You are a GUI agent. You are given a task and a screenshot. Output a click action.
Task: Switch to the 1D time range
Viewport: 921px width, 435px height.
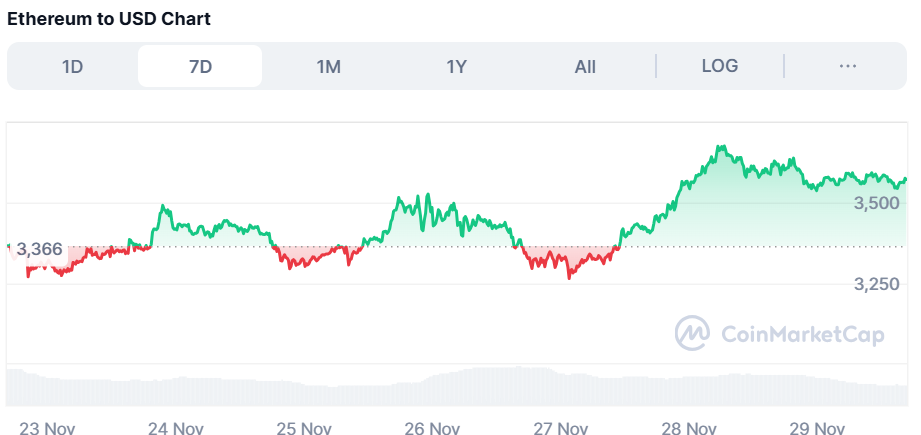point(72,66)
